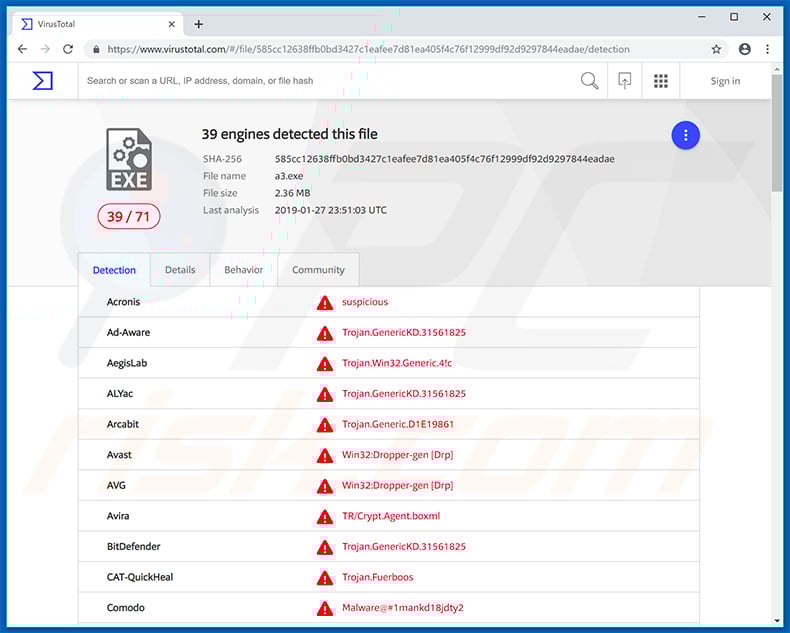Bookmark page with the star icon
This screenshot has width=790, height=633.
716,49
